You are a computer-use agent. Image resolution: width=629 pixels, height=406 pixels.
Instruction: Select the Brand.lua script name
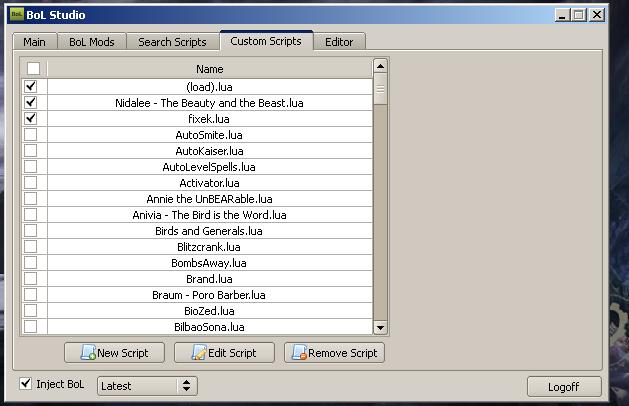point(209,279)
